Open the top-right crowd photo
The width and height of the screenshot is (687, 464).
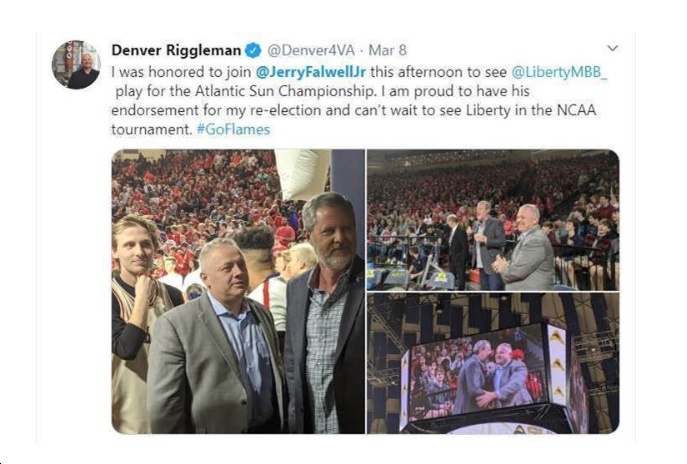tap(493, 220)
